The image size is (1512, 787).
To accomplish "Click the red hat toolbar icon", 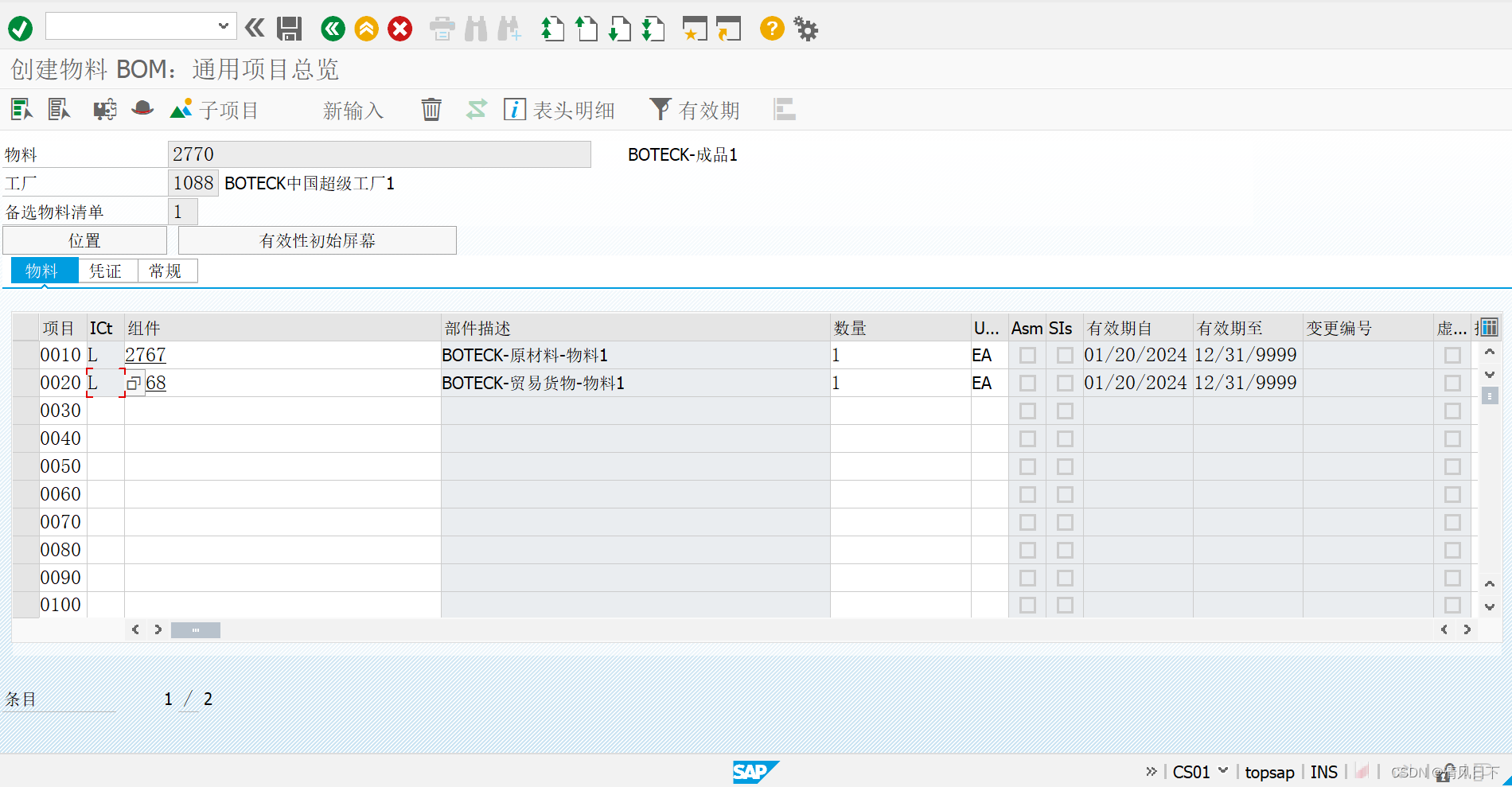I will coord(142,108).
